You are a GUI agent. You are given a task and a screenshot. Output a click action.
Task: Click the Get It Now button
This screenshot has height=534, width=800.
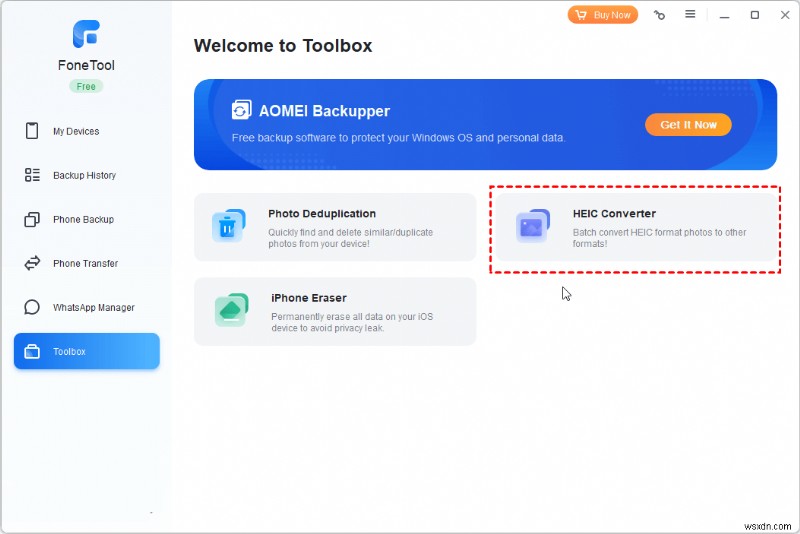click(688, 124)
